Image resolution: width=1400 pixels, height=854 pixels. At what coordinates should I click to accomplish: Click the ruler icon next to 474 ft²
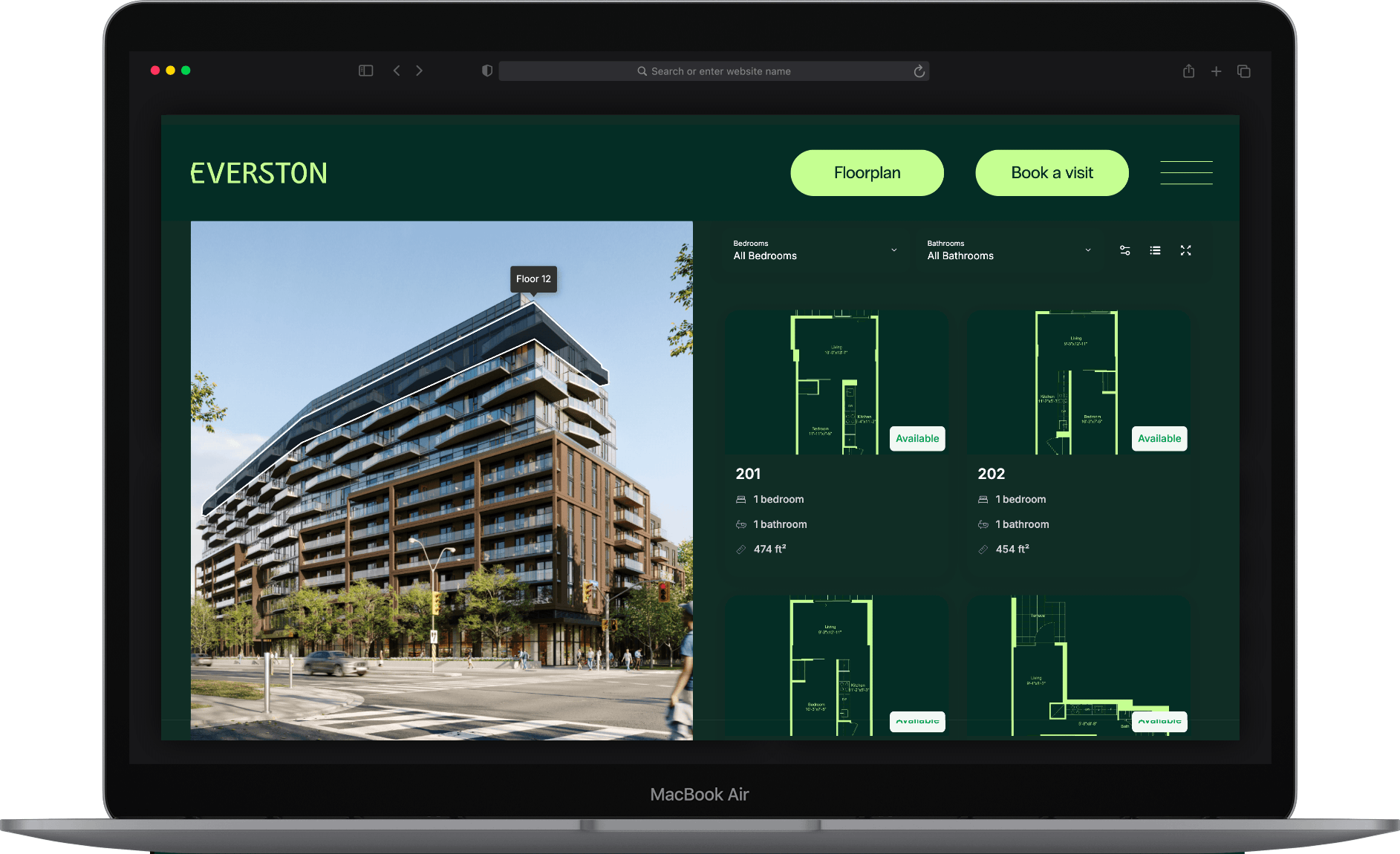[x=740, y=550]
